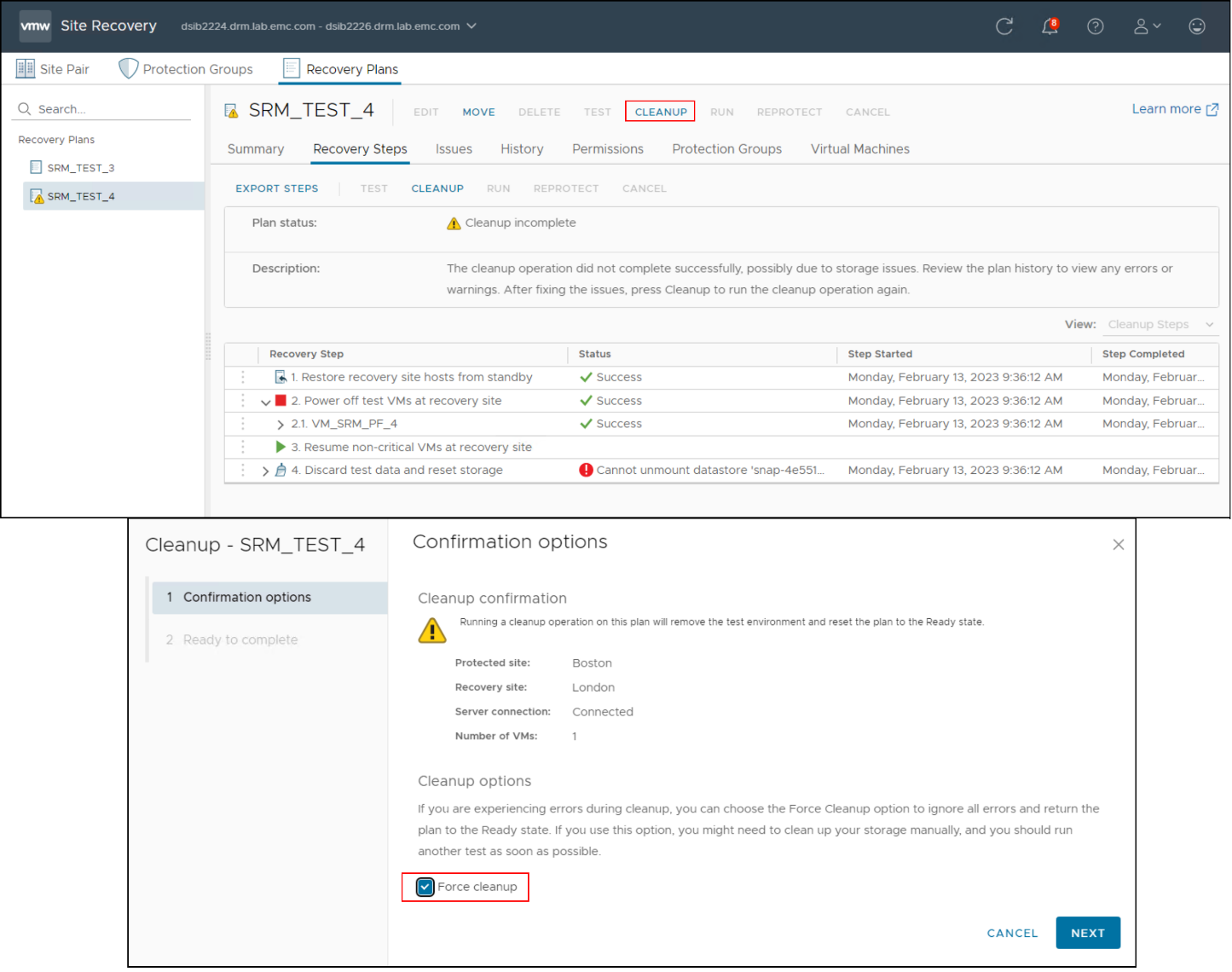Open the Virtual Machines tab
The height and width of the screenshot is (972, 1232).
[860, 149]
